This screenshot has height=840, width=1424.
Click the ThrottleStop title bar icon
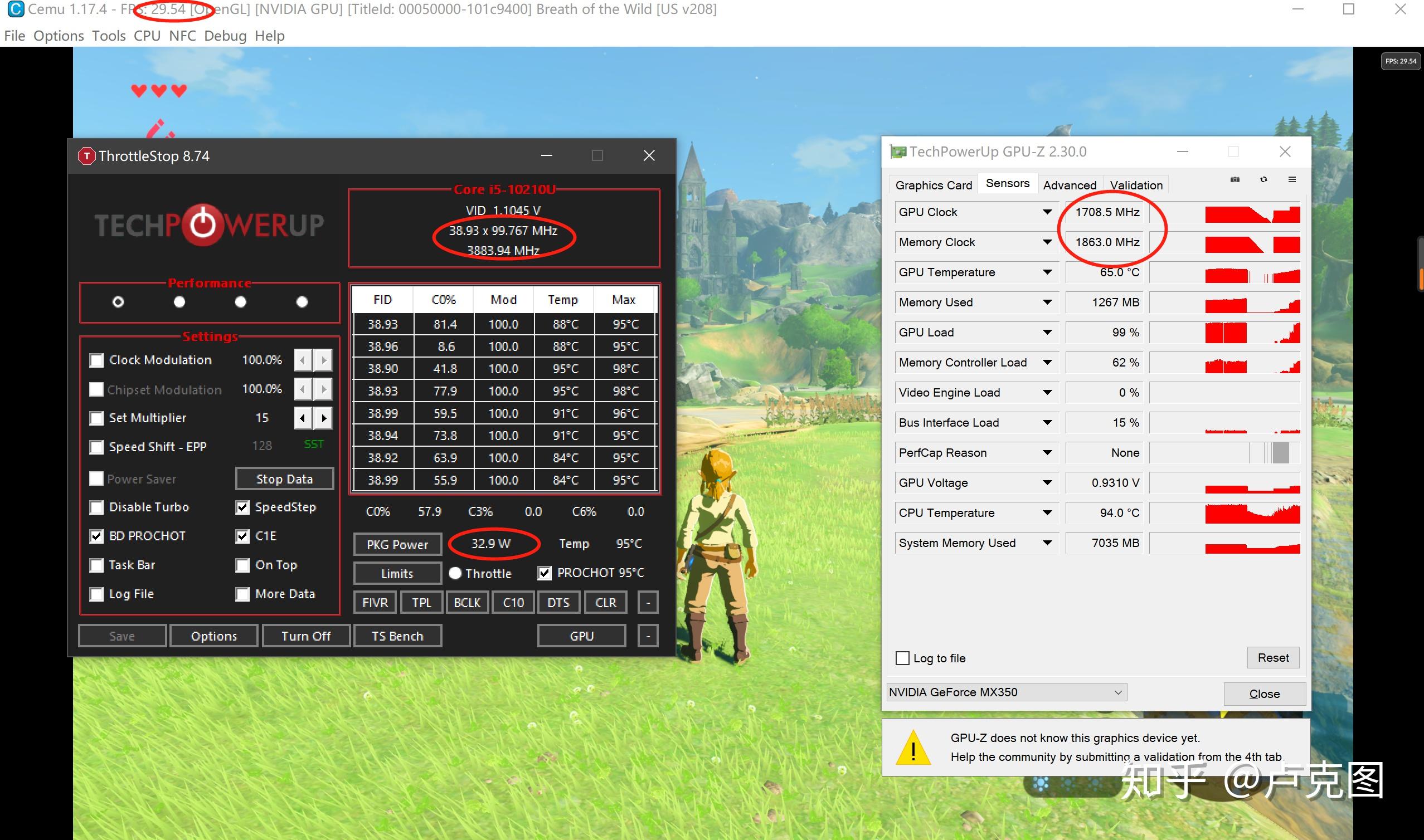[86, 155]
